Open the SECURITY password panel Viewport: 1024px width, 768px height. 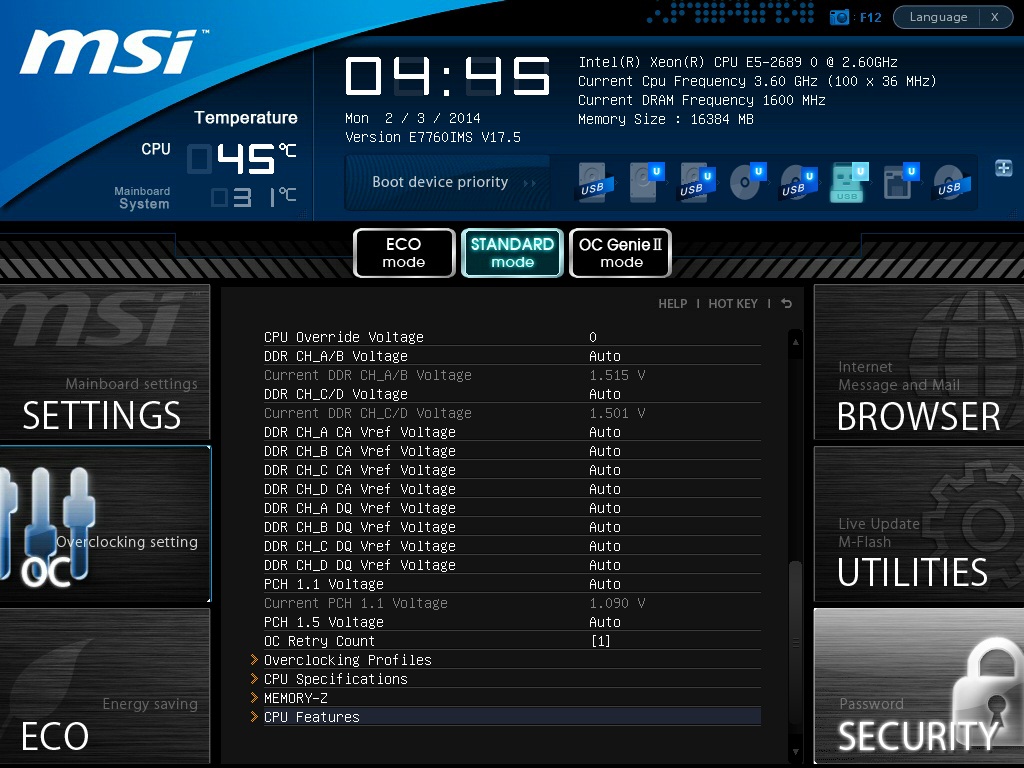point(919,686)
